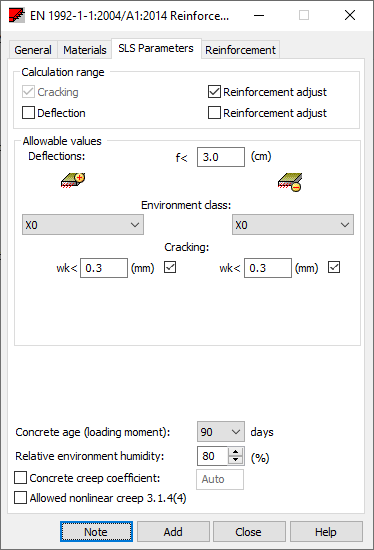Enable the Deflection calculation checkbox

coord(28,113)
